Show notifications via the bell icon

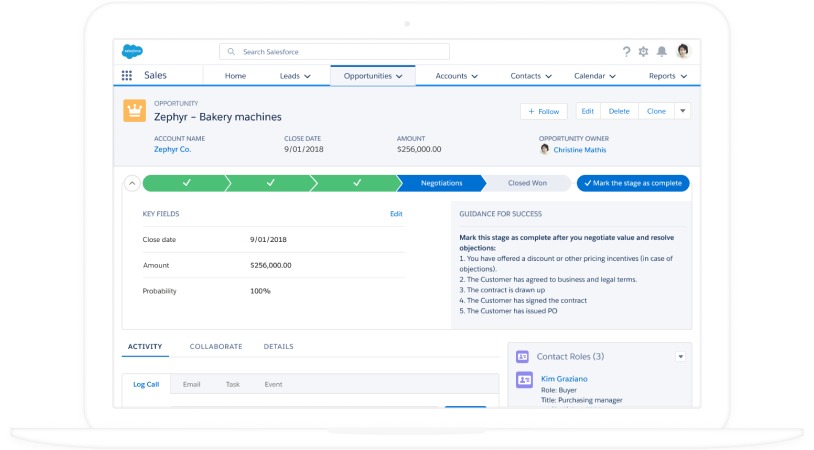[x=661, y=52]
